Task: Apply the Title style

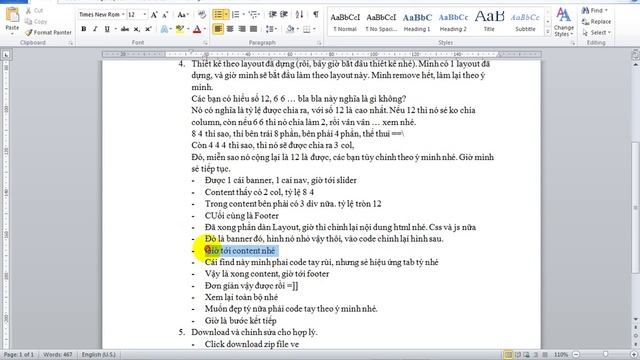Action: point(489,22)
